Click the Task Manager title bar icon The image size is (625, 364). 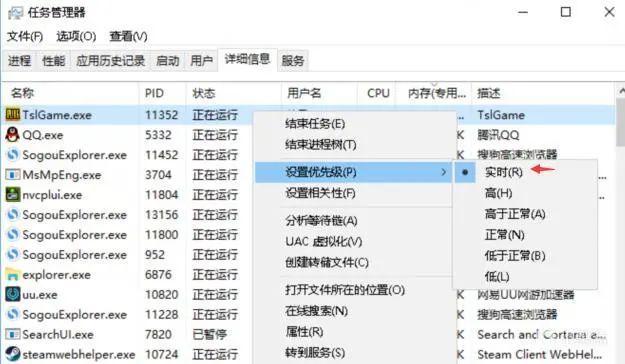15,13
